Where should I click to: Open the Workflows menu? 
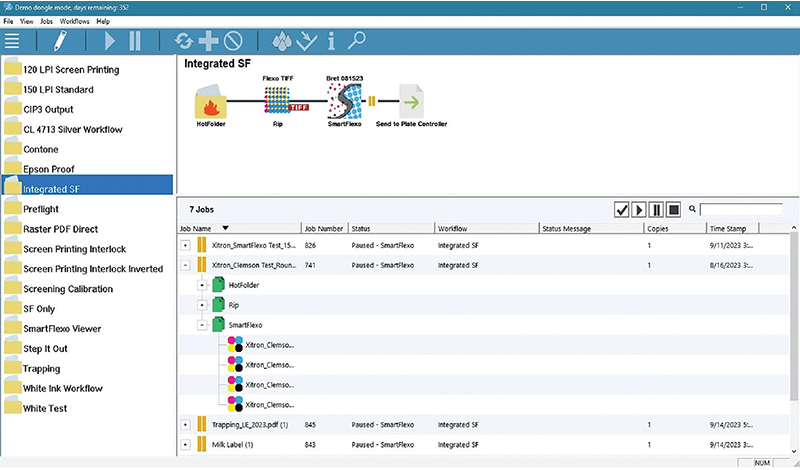point(74,21)
